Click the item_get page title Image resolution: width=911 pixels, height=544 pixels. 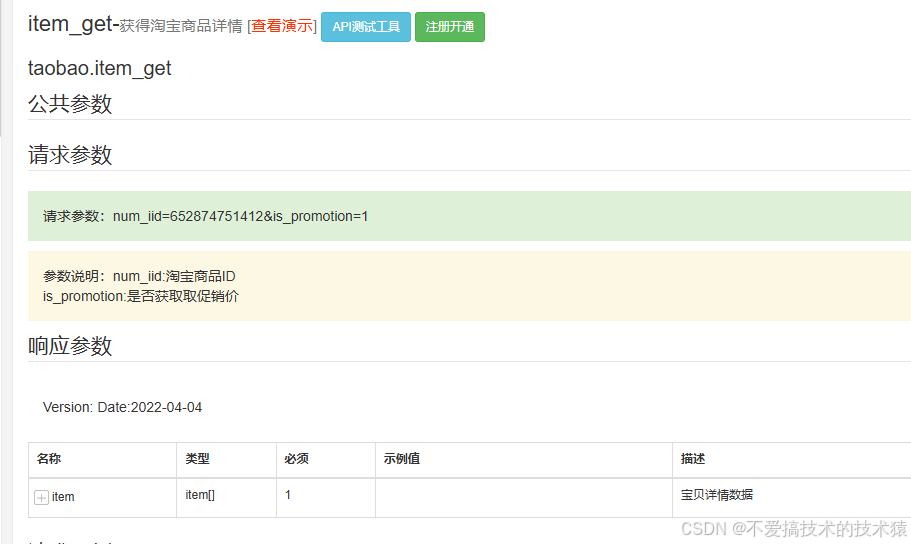click(x=70, y=24)
